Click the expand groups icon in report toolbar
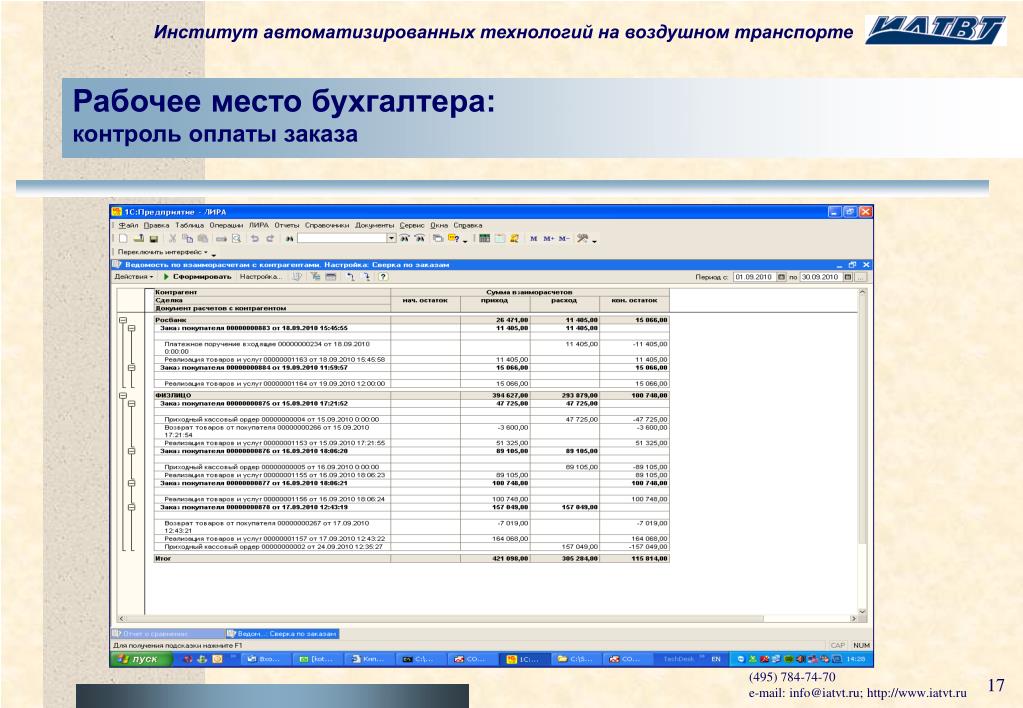The height and width of the screenshot is (708, 1023). [367, 277]
